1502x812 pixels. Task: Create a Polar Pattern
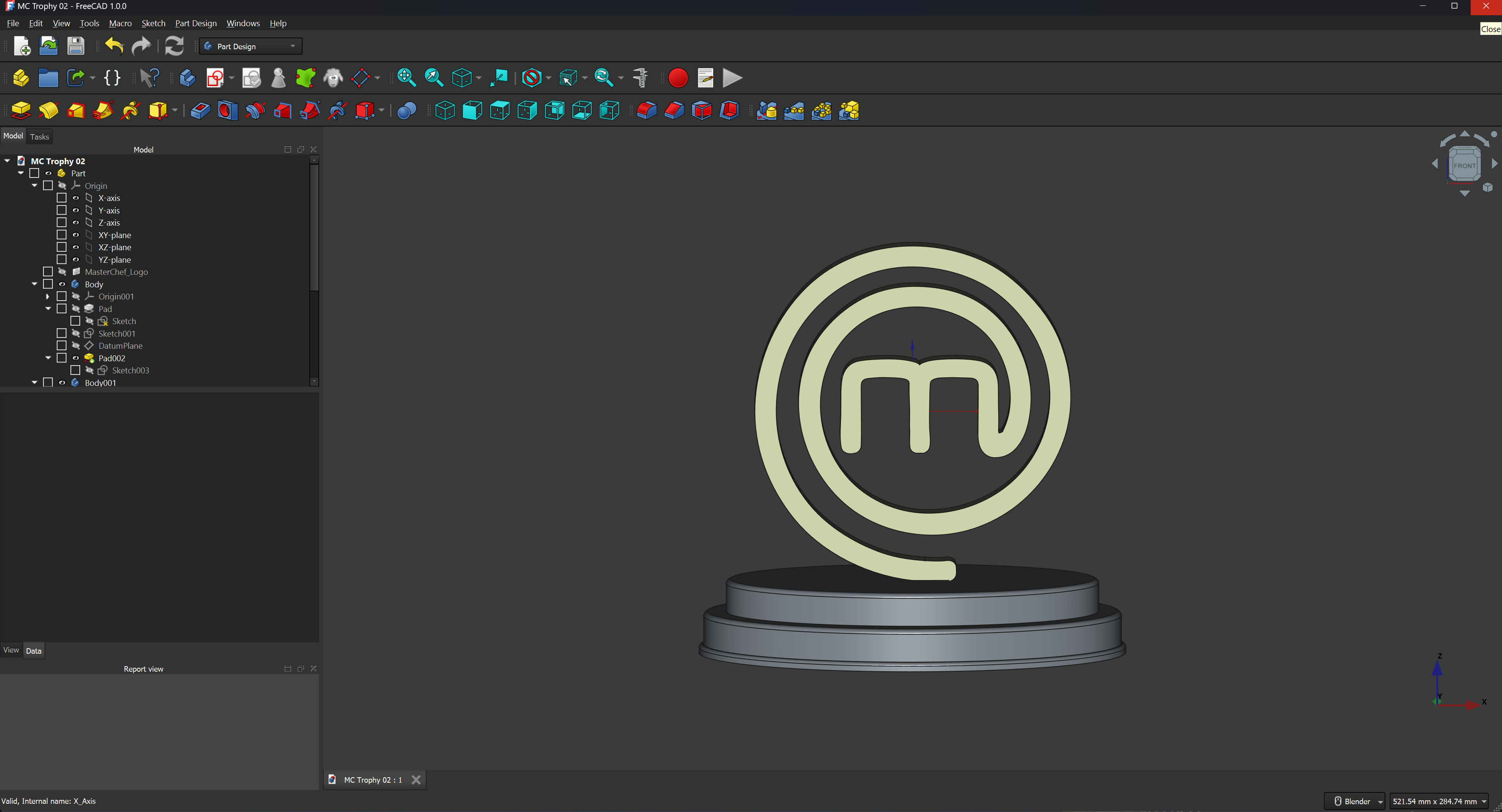click(821, 110)
